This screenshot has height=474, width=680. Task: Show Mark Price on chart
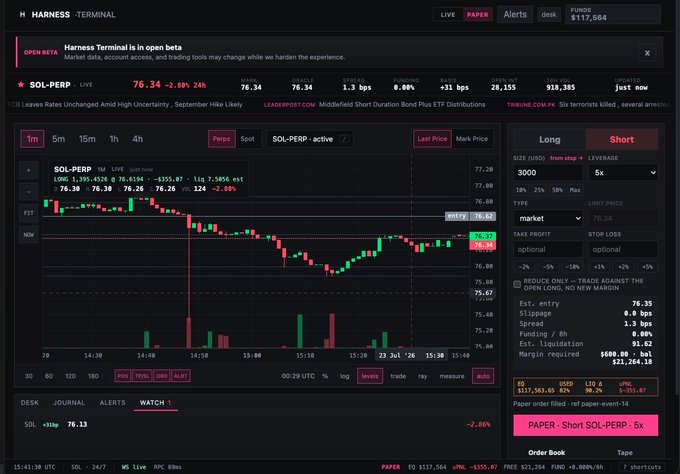coord(472,139)
